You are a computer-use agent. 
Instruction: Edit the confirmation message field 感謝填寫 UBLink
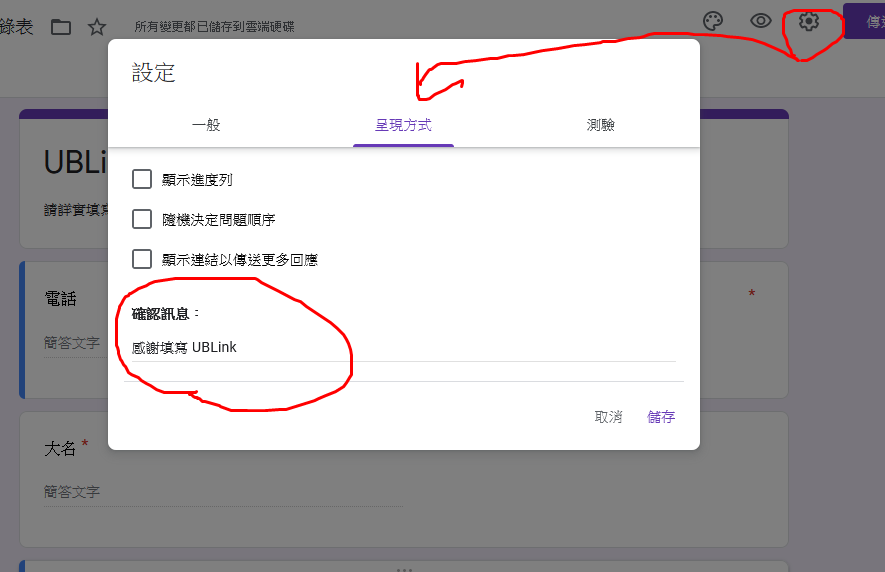[404, 347]
